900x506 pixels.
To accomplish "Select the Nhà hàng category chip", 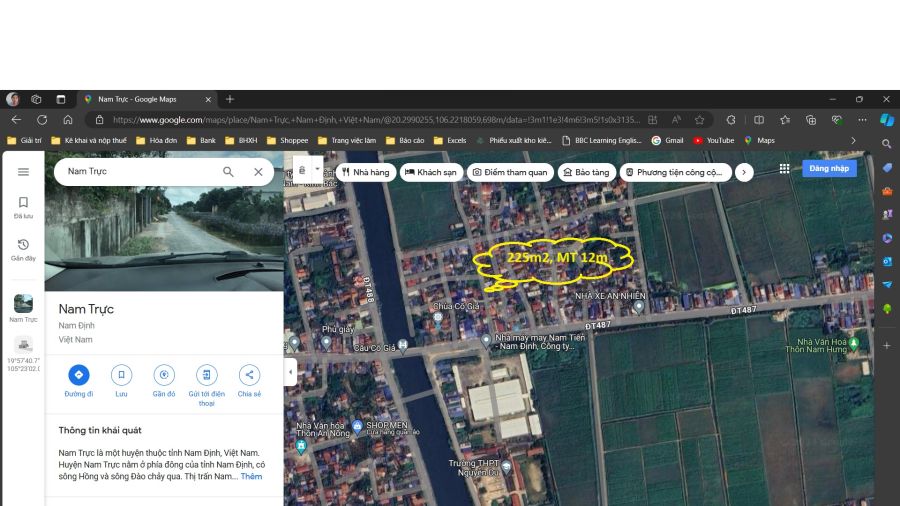I will point(365,172).
